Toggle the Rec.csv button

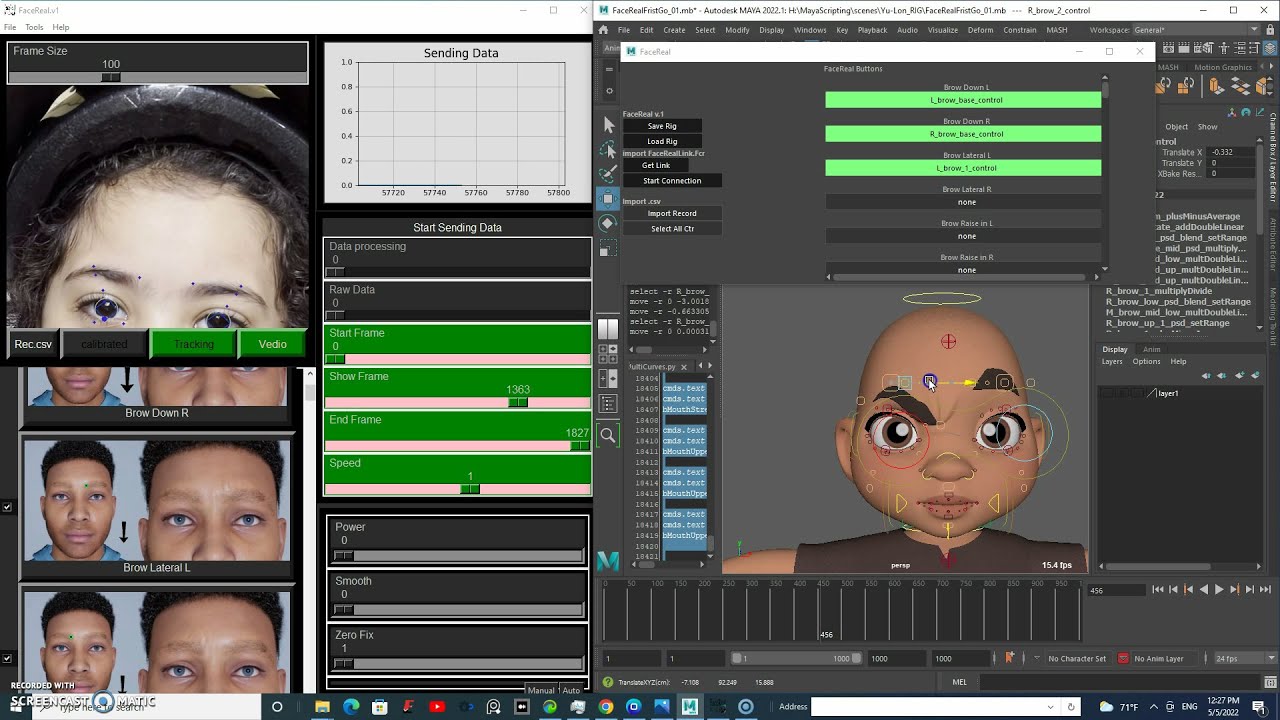click(33, 344)
